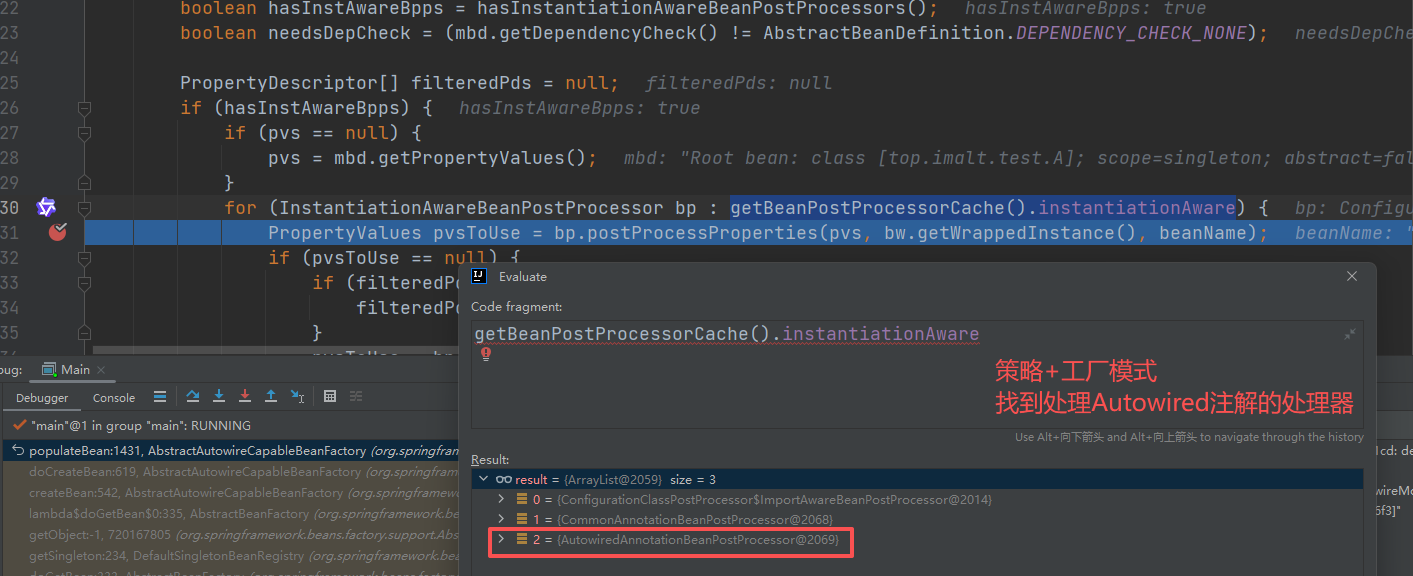Viewport: 1413px width, 576px height.
Task: Click the red Force Step Into icon
Action: [x=245, y=397]
